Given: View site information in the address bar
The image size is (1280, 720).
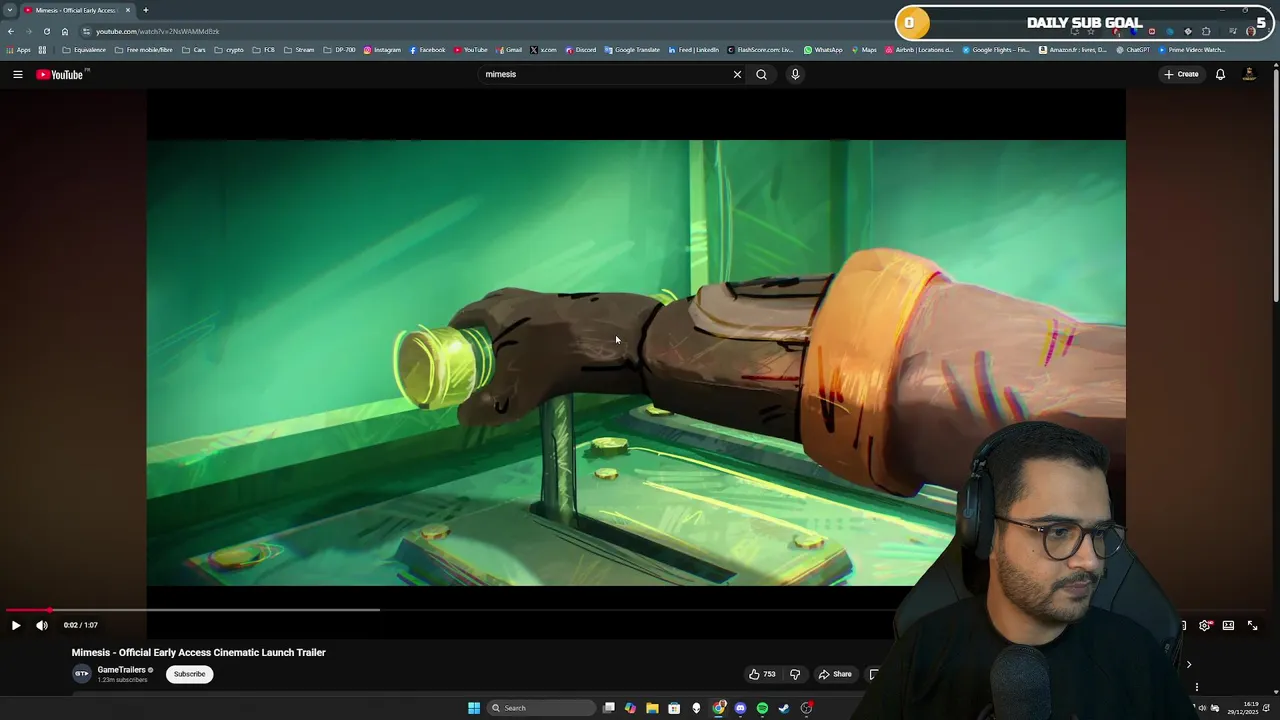Looking at the screenshot, I should click(86, 31).
